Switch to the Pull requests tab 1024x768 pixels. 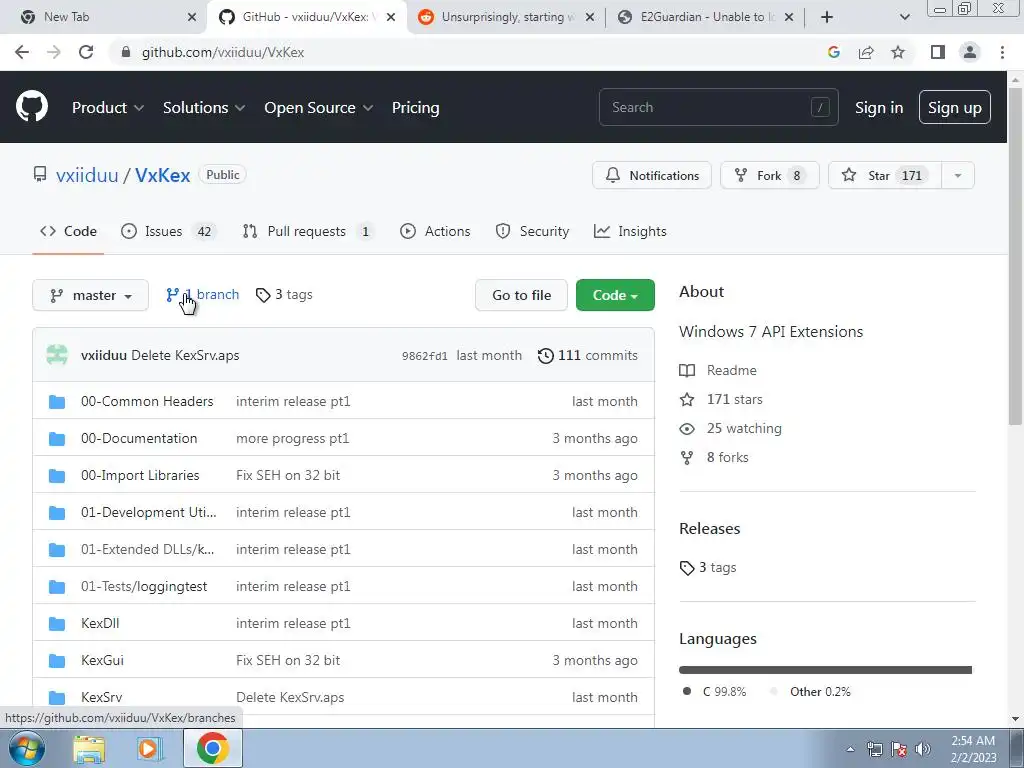point(308,231)
